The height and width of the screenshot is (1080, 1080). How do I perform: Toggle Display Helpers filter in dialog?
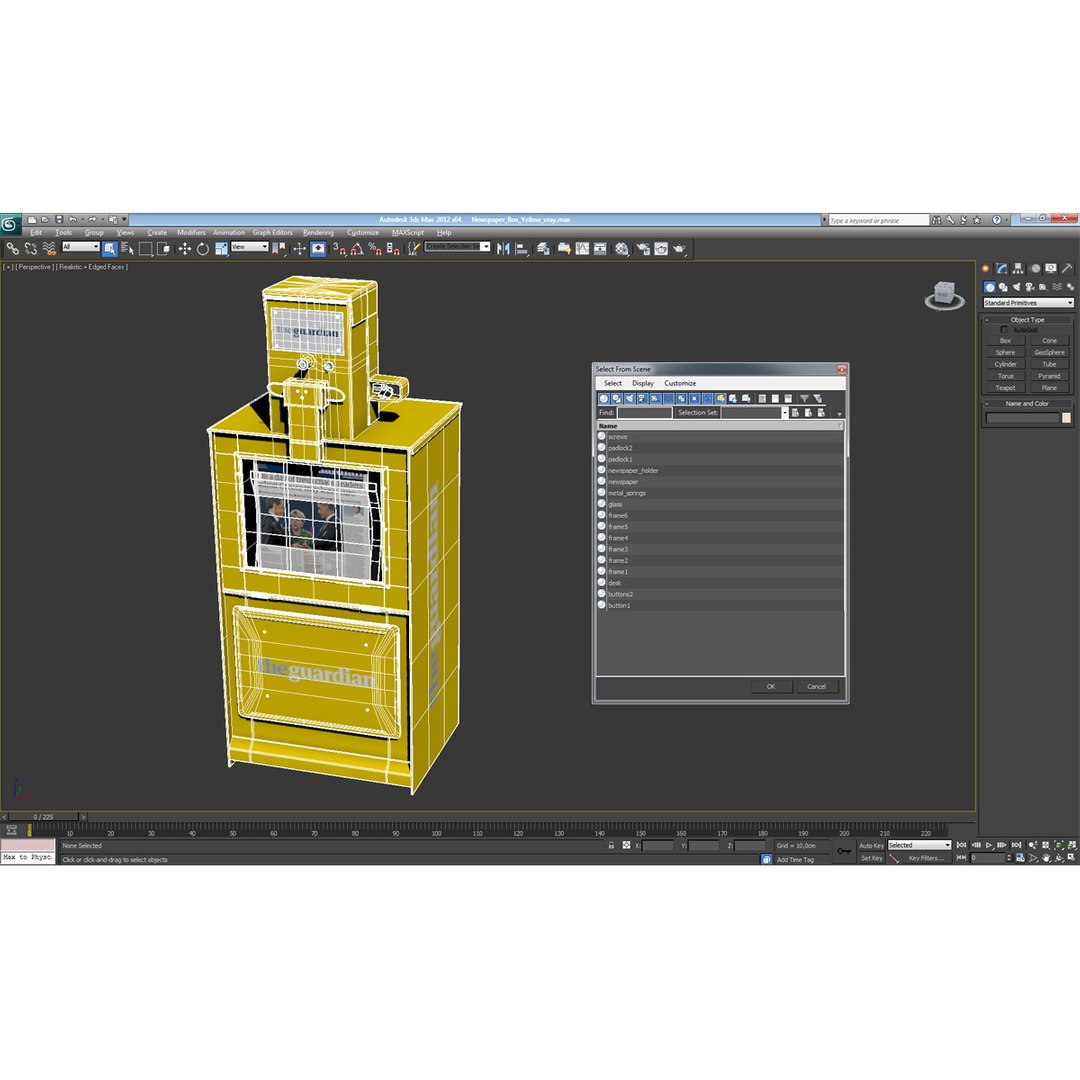click(656, 399)
